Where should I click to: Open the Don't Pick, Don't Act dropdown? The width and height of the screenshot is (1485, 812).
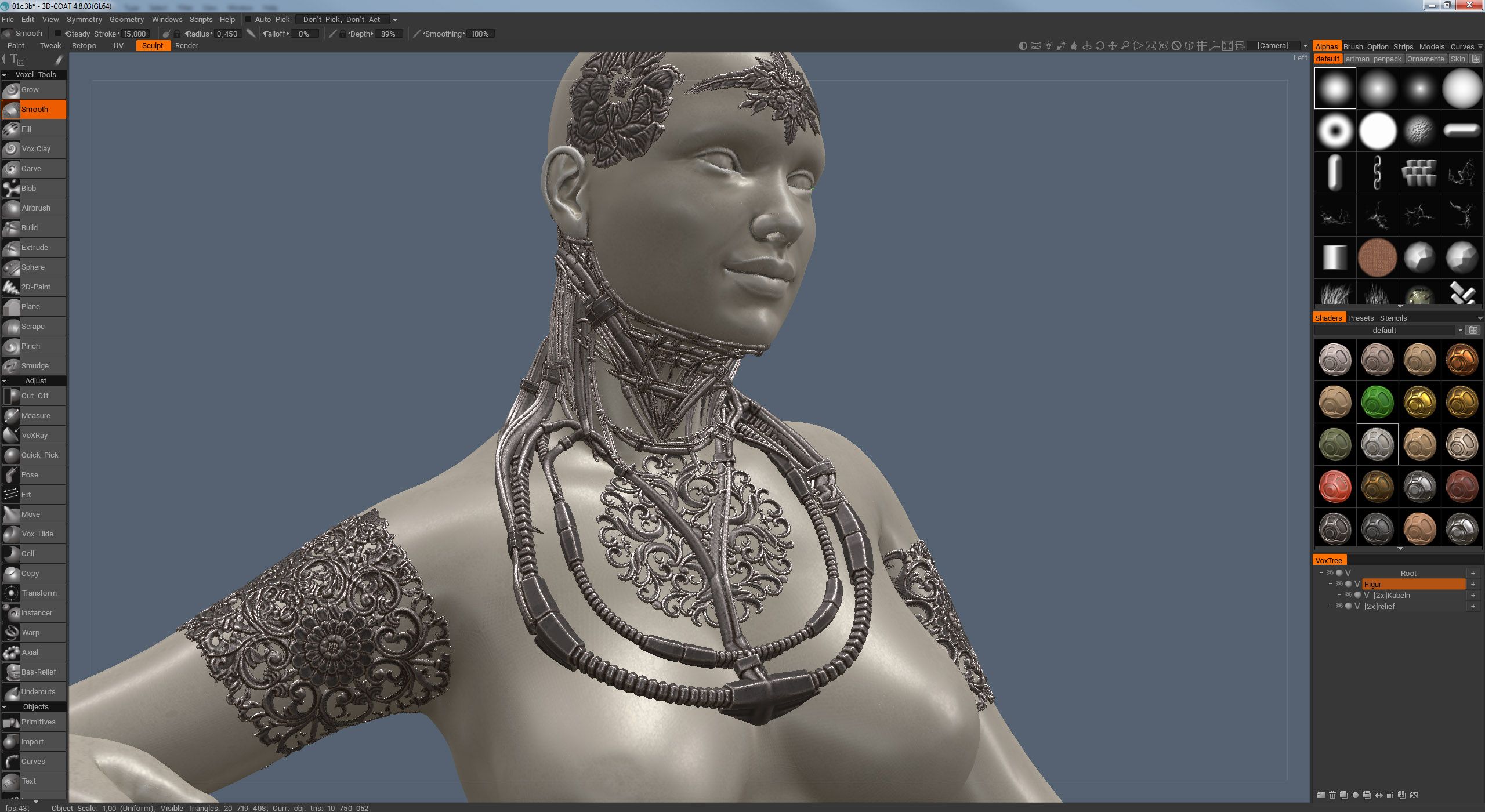click(347, 20)
